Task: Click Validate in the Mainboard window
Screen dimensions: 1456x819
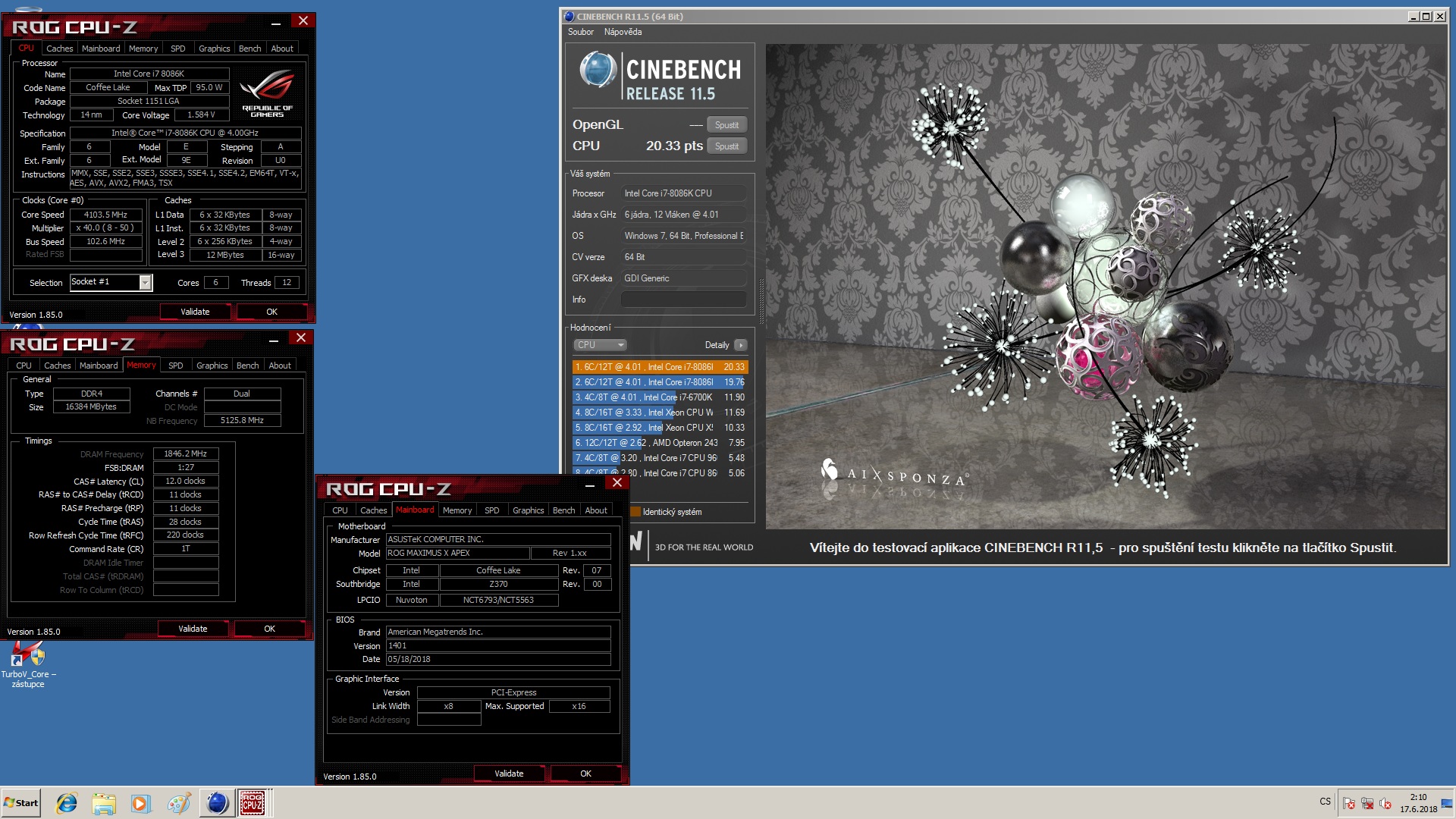Action: [509, 773]
